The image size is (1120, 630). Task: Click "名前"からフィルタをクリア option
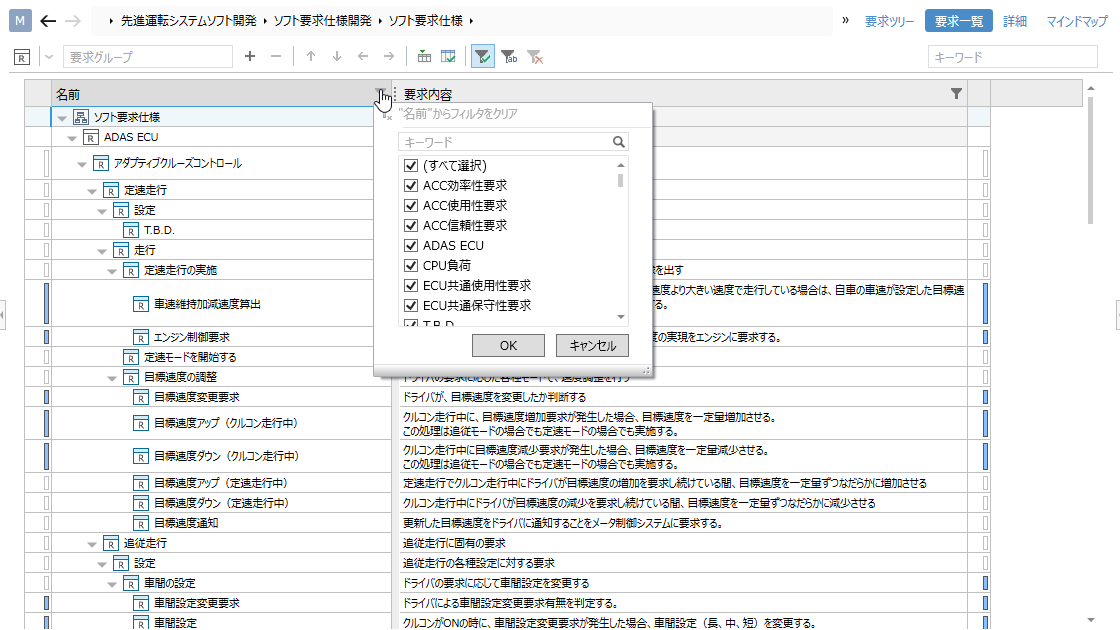[x=457, y=114]
